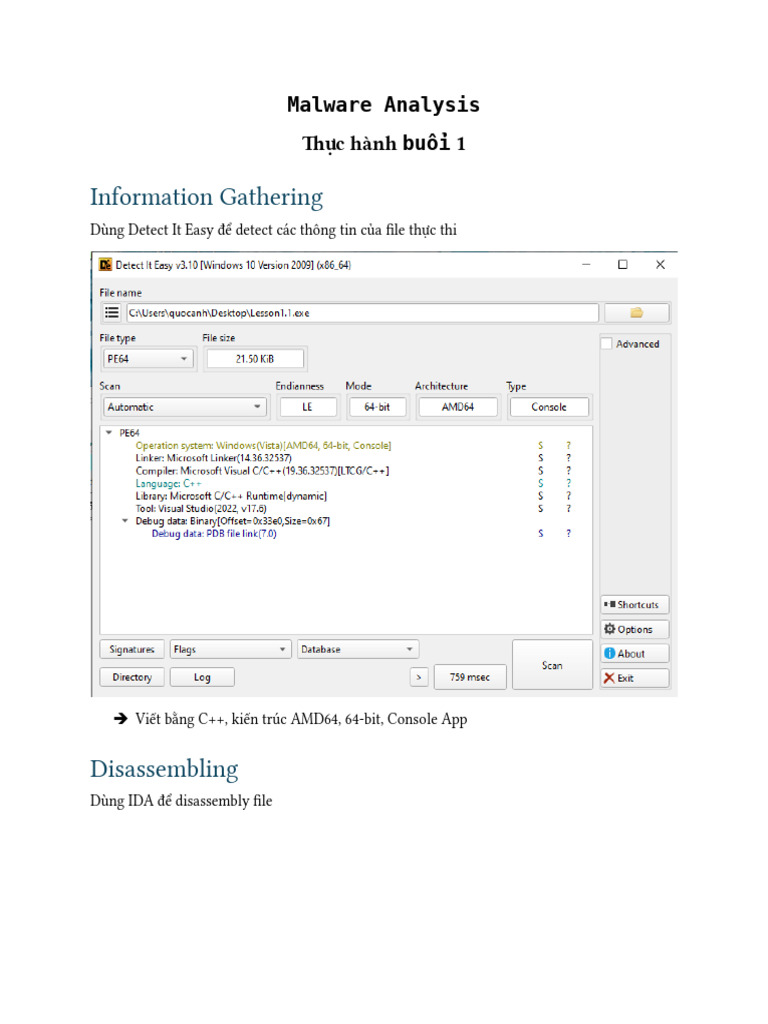Click the hamburger list icon beside file path
Screen dimensions: 768x1024
click(x=112, y=313)
